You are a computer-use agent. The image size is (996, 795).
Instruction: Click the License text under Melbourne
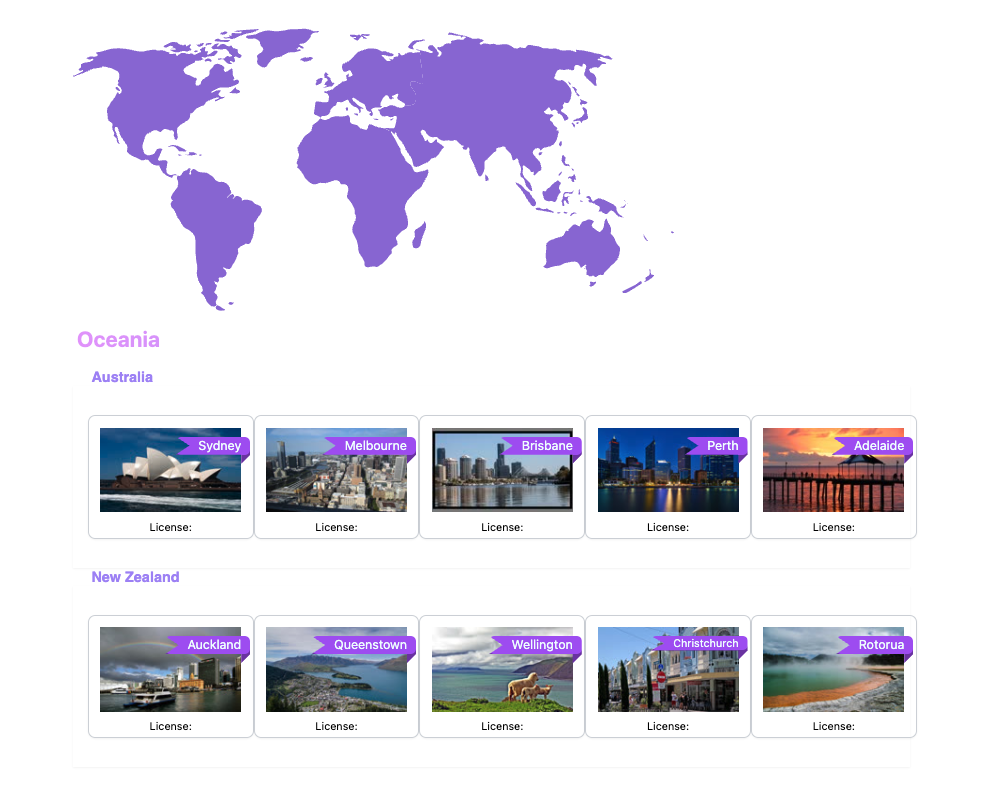[x=336, y=527]
